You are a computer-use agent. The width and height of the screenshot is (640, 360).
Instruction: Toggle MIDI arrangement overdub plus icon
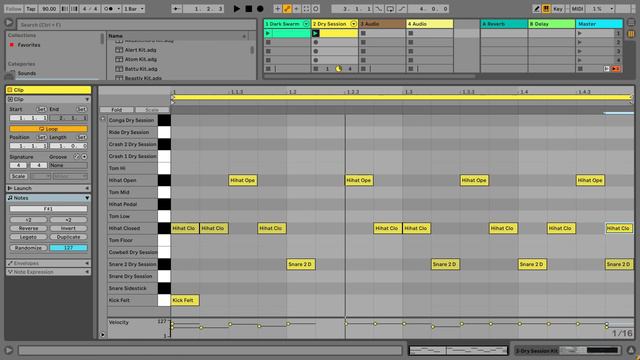pos(278,9)
